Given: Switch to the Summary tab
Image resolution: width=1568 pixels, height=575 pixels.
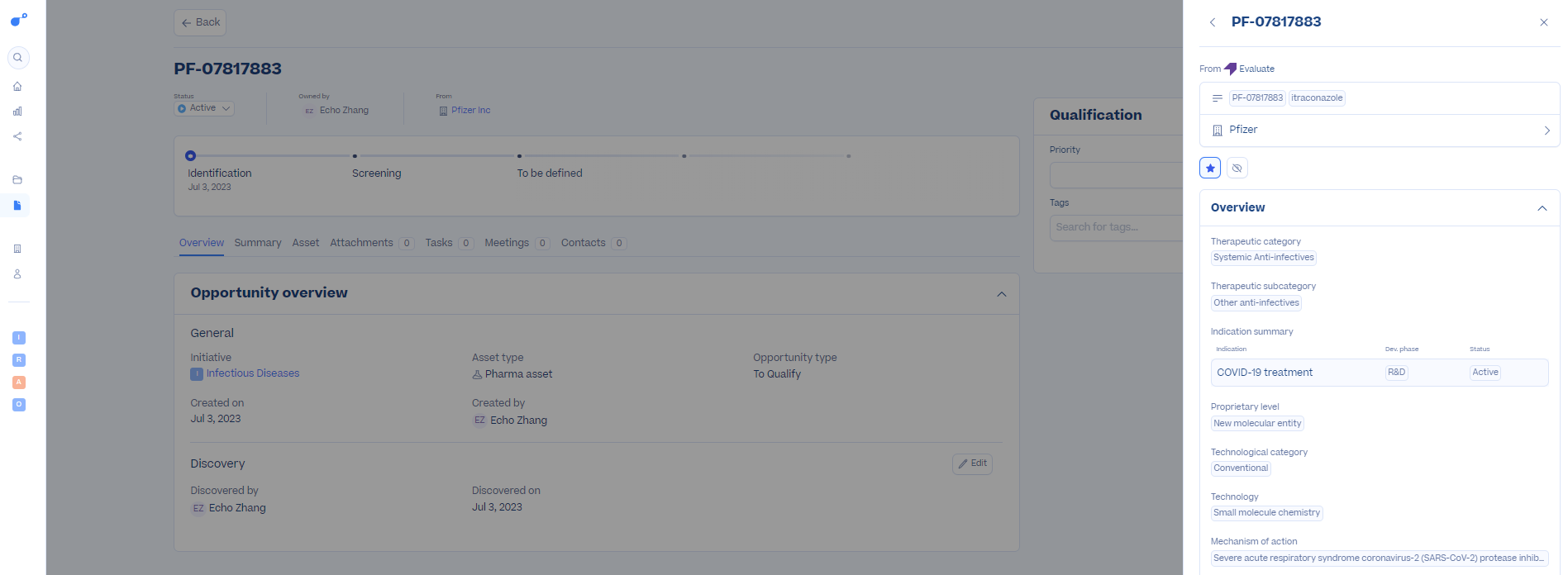Looking at the screenshot, I should click(258, 243).
